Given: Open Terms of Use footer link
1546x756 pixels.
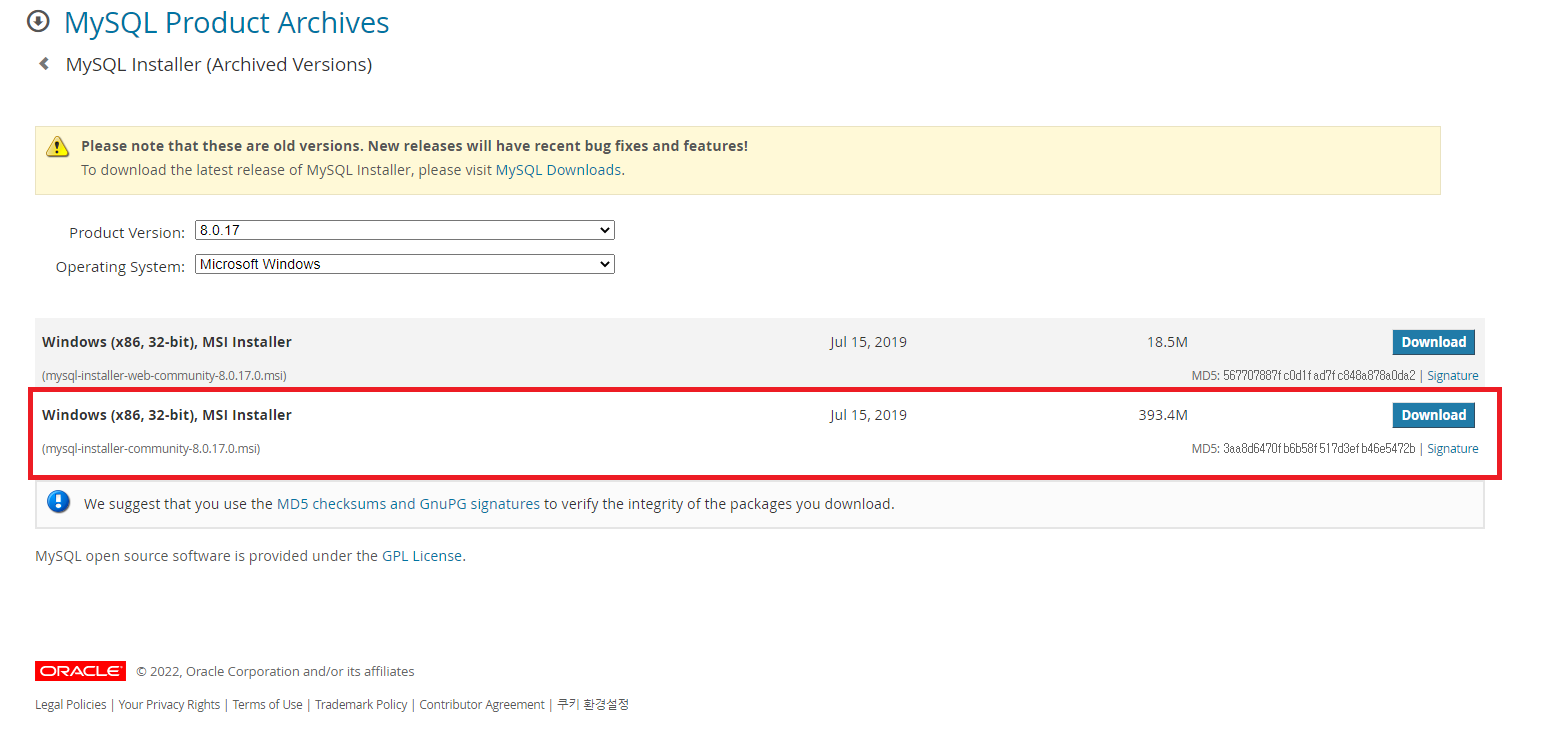Looking at the screenshot, I should tap(267, 705).
